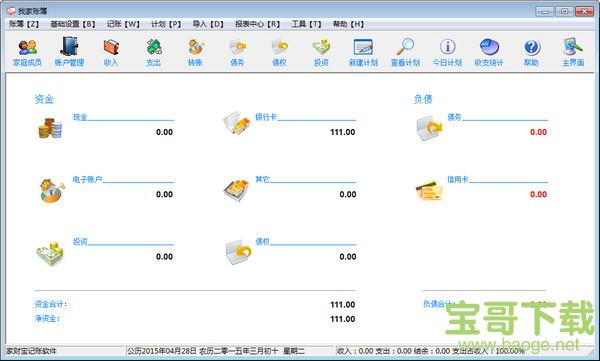This screenshot has width=600, height=361.
Task: Click the 银行卡 account label
Action: click(266, 117)
